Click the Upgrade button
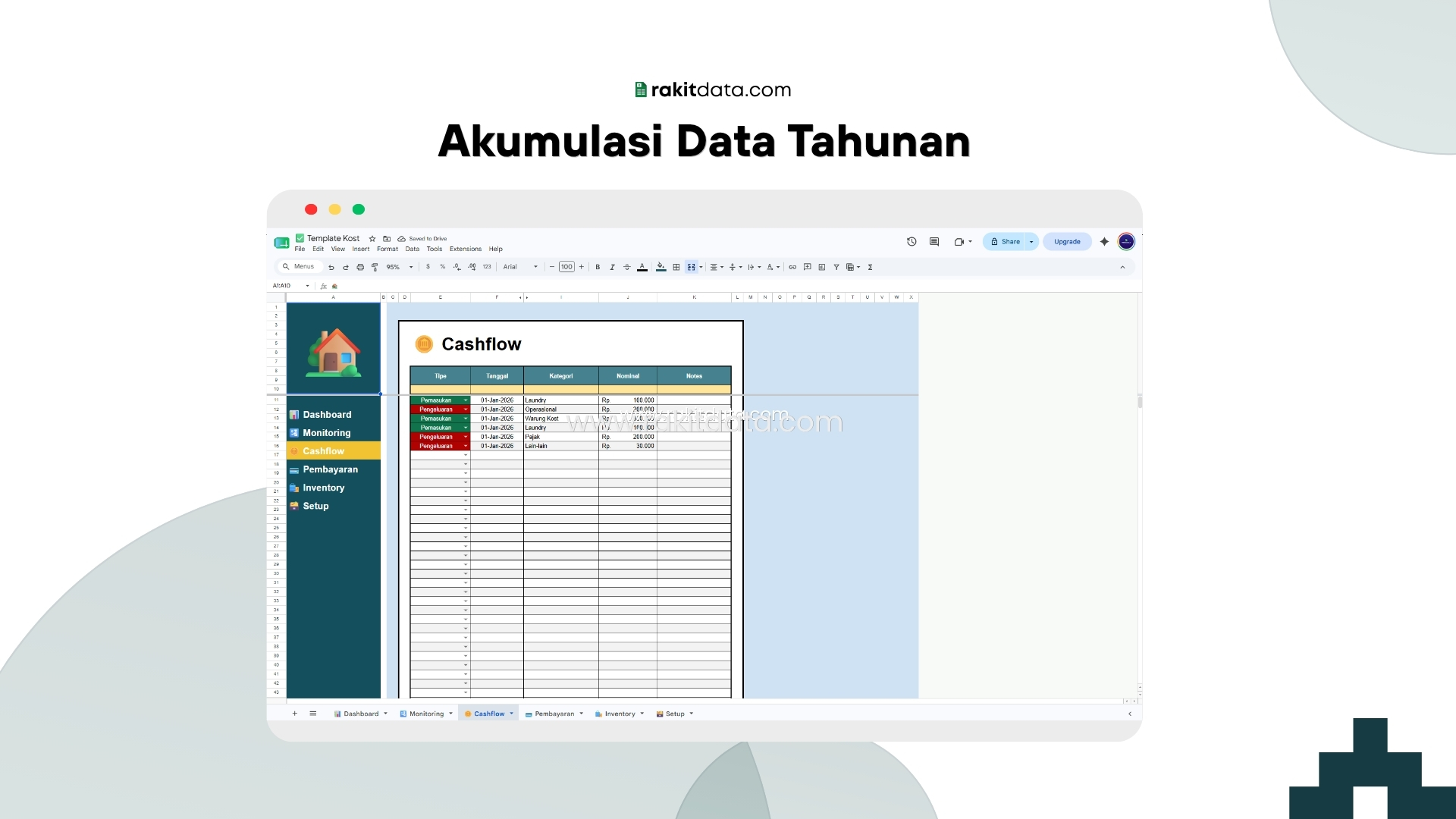 pyautogui.click(x=1067, y=242)
